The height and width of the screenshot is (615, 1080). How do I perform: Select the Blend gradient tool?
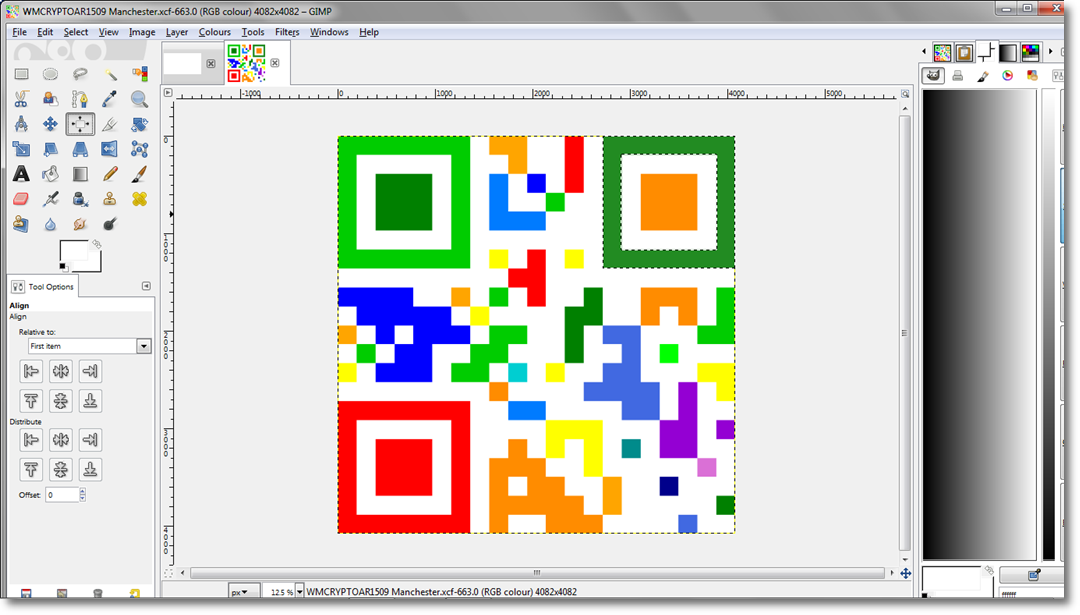coord(80,174)
